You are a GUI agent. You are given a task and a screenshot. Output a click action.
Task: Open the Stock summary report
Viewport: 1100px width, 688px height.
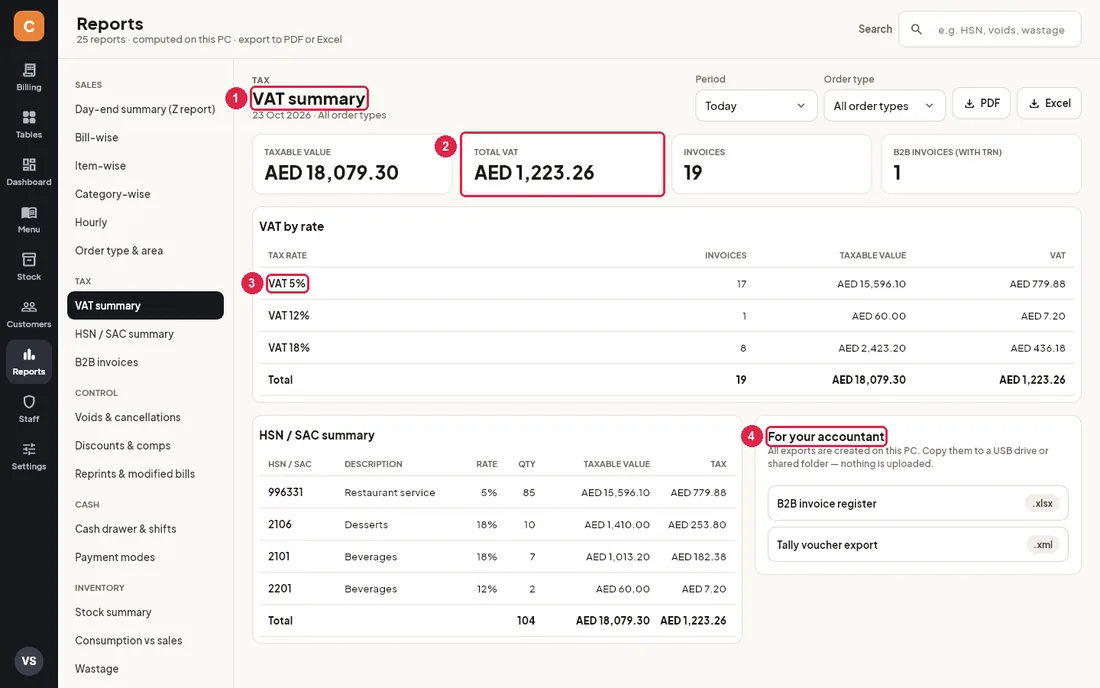145,612
